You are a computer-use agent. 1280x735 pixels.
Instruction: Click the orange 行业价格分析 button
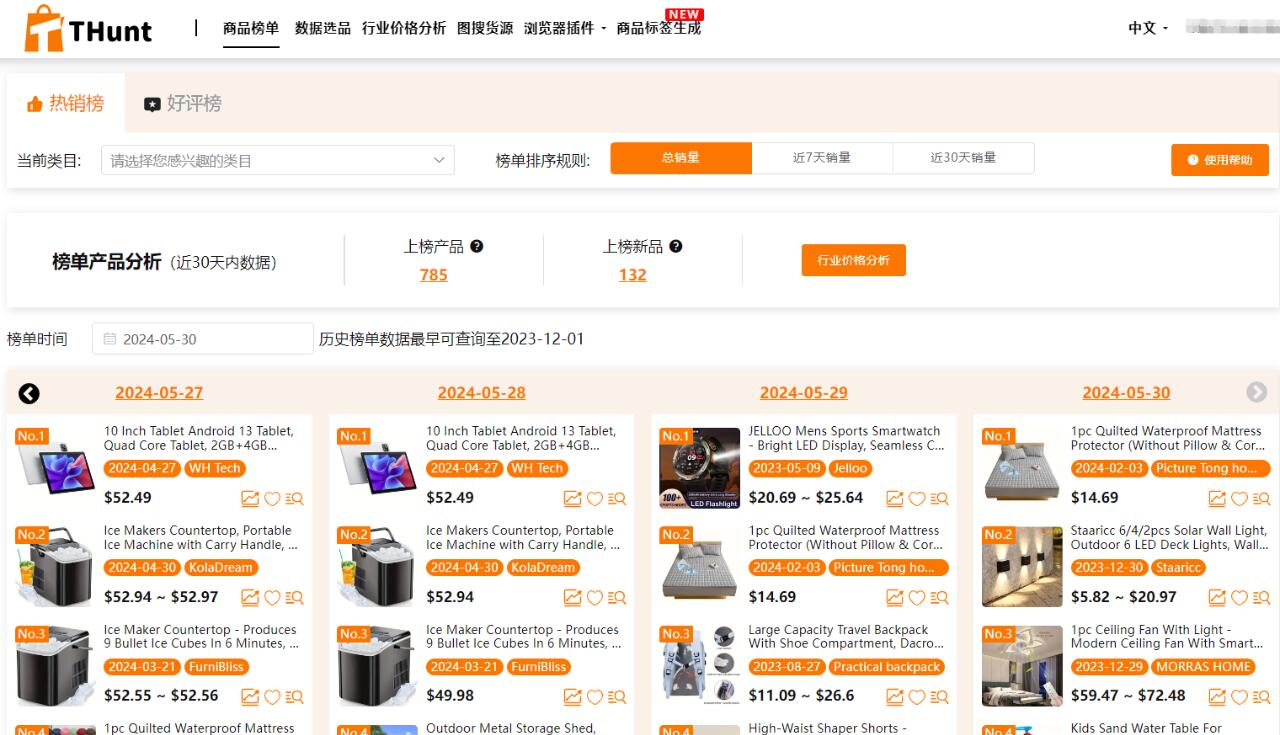click(853, 260)
